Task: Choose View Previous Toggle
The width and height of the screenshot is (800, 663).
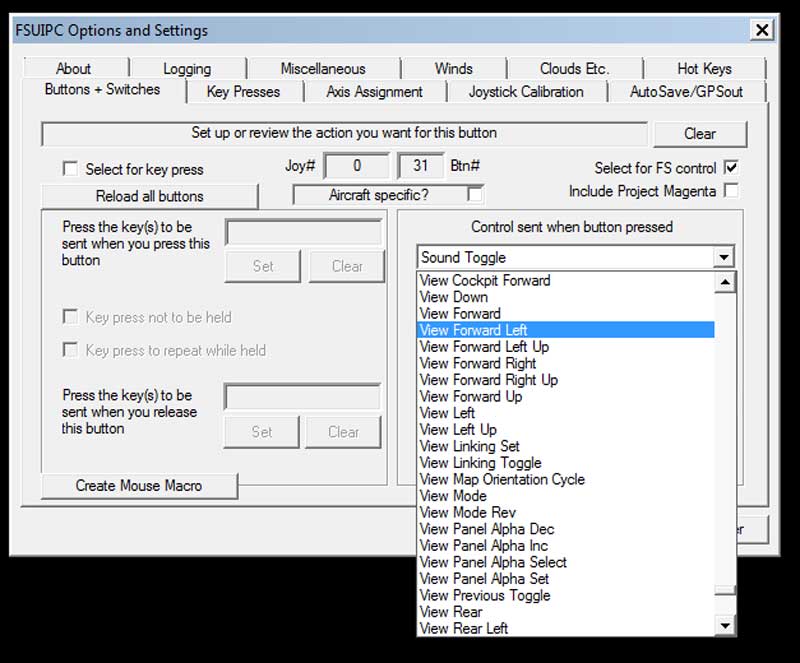Action: point(566,595)
